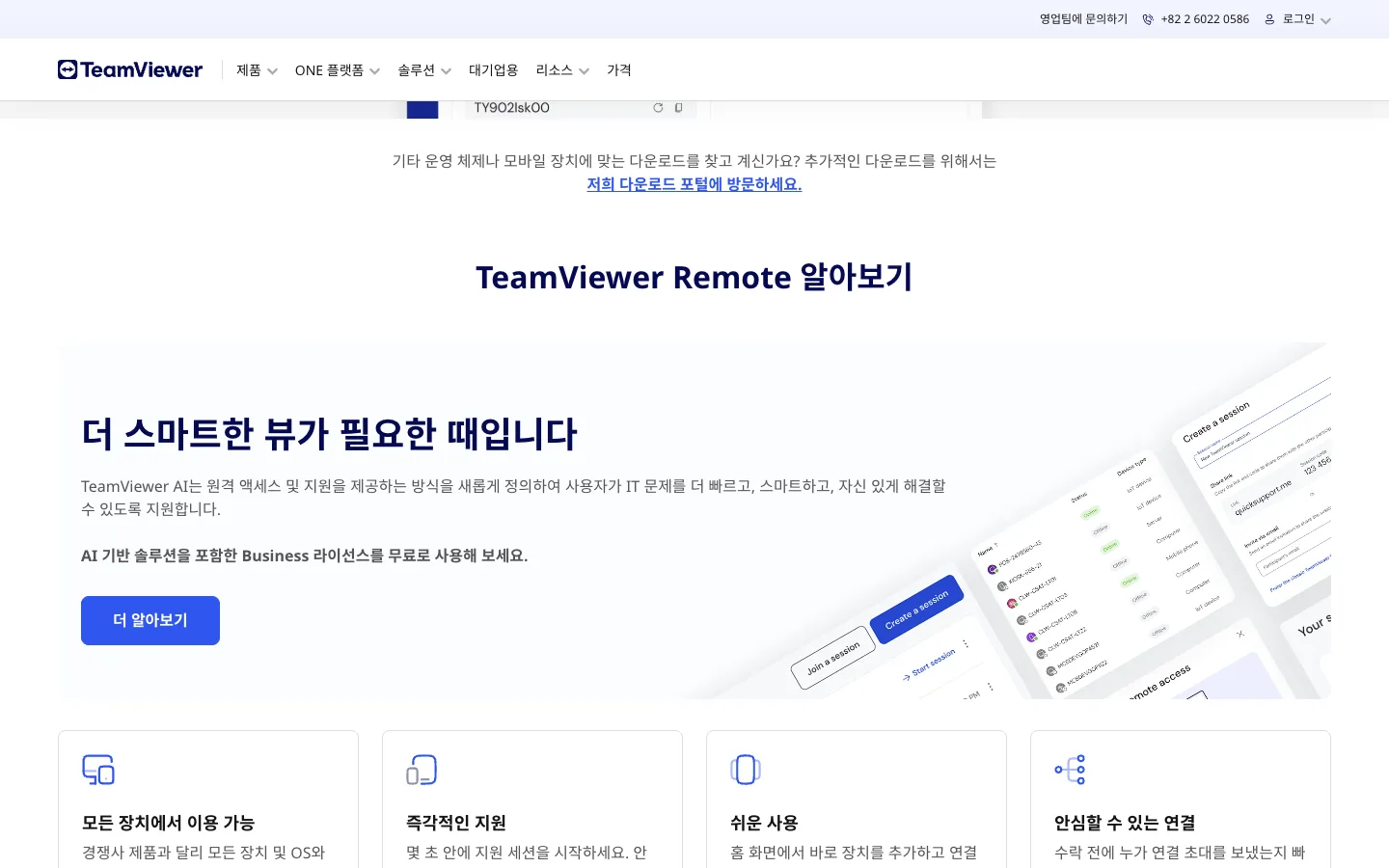Click the 쉬운 사용 heading
1389x868 pixels.
(764, 823)
